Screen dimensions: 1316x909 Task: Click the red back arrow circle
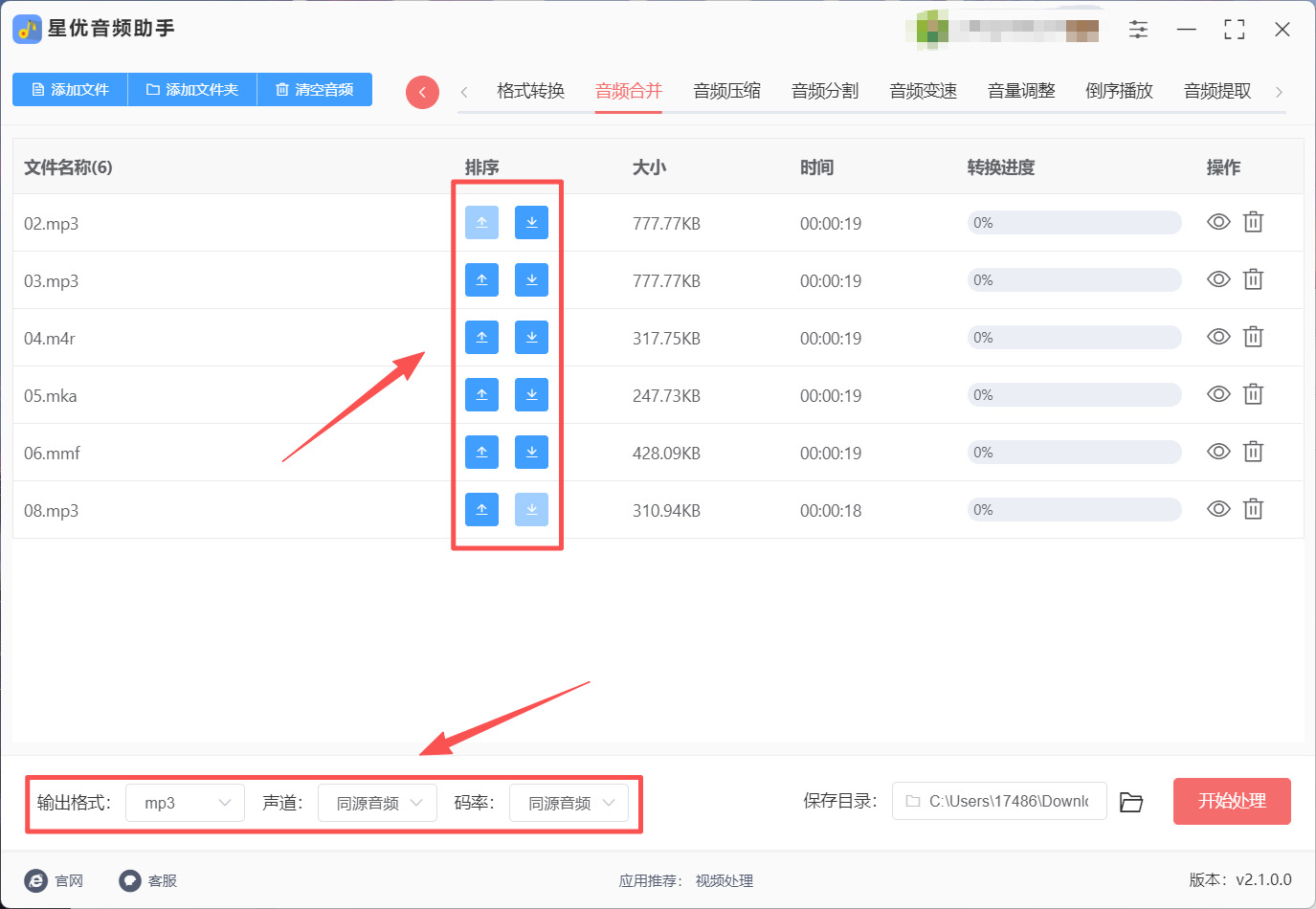(x=422, y=92)
